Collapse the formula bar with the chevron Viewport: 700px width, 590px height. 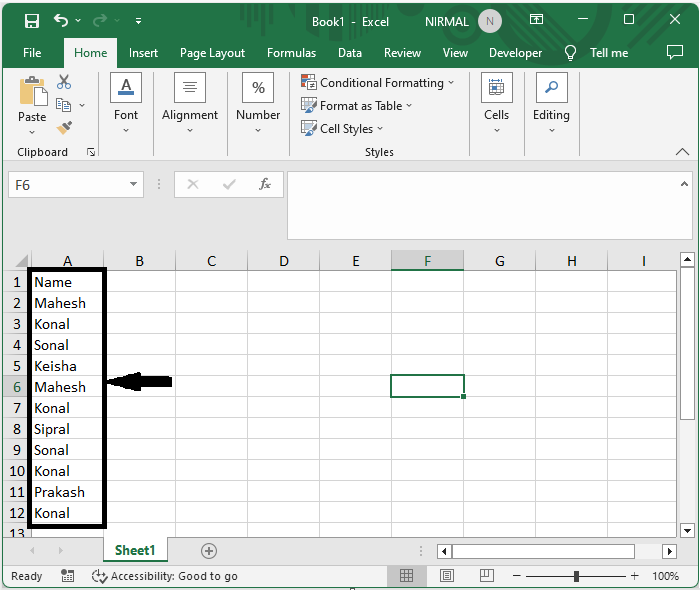pos(684,184)
